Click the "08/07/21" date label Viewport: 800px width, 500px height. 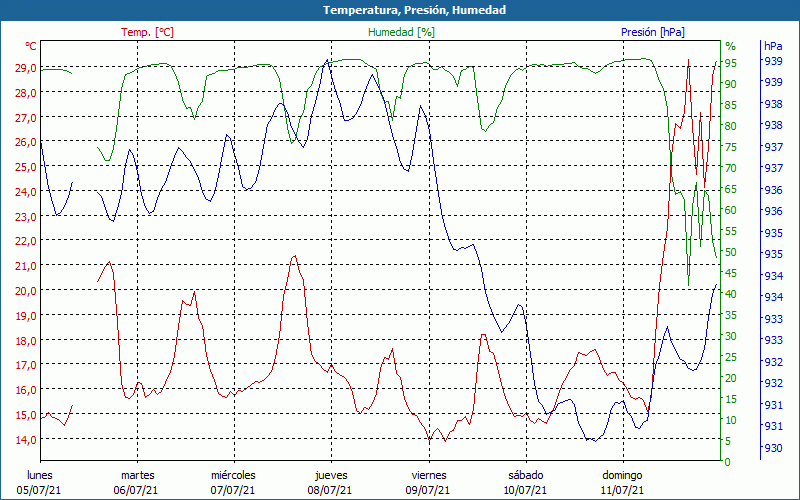click(330, 491)
